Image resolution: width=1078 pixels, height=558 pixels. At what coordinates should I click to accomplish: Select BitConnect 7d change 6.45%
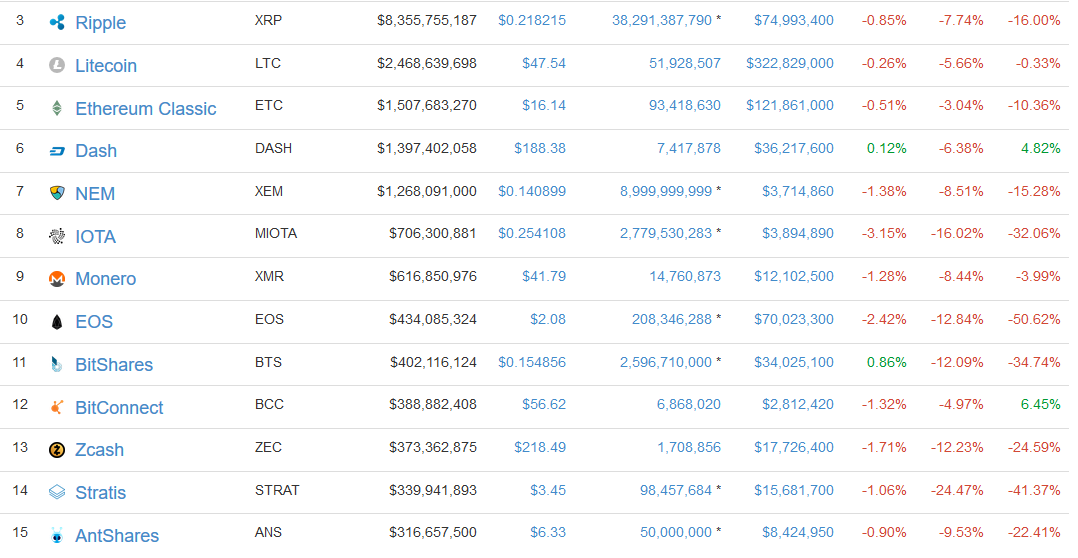point(1040,404)
